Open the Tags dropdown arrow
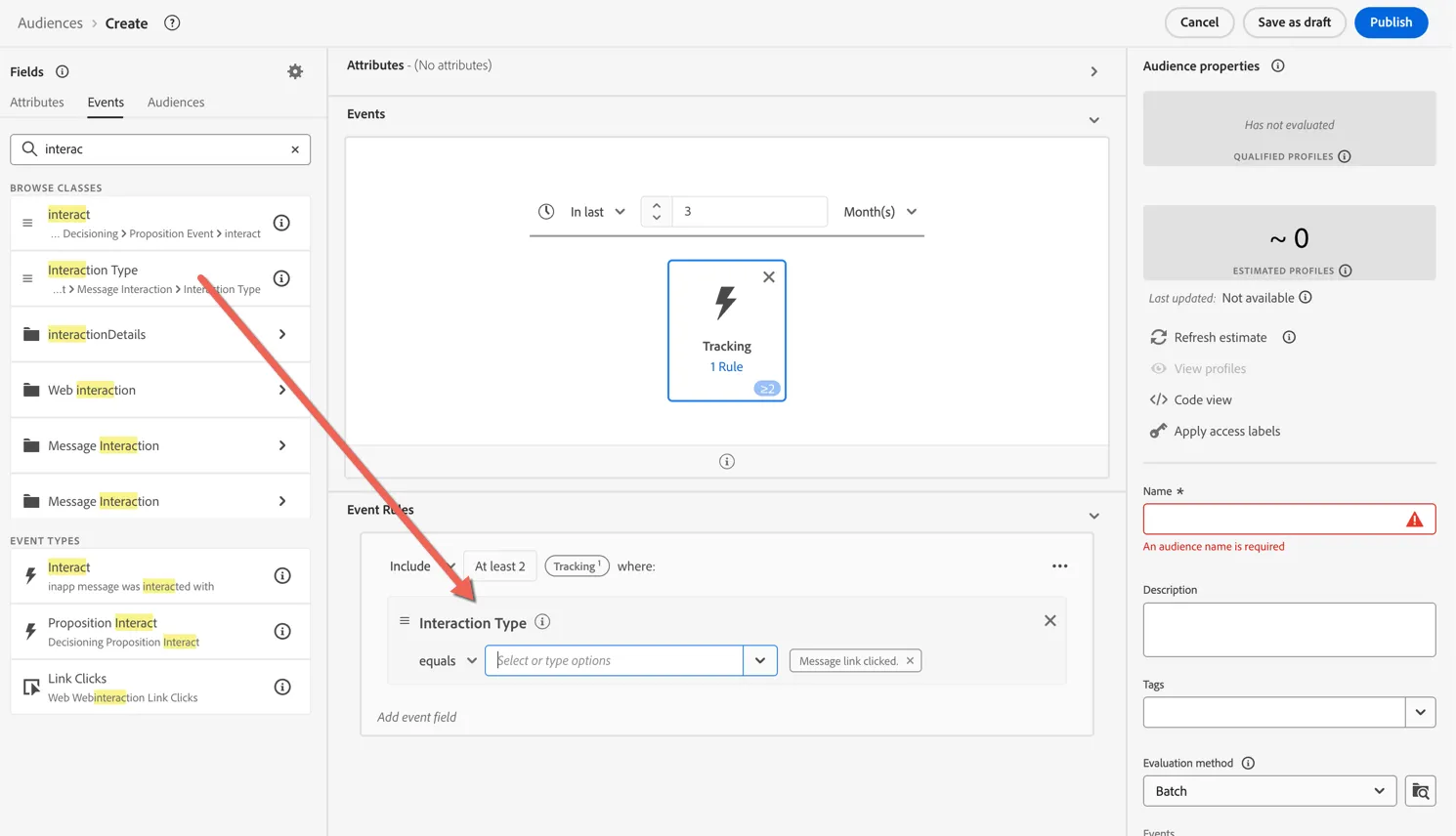The height and width of the screenshot is (836, 1456). pyautogui.click(x=1420, y=712)
